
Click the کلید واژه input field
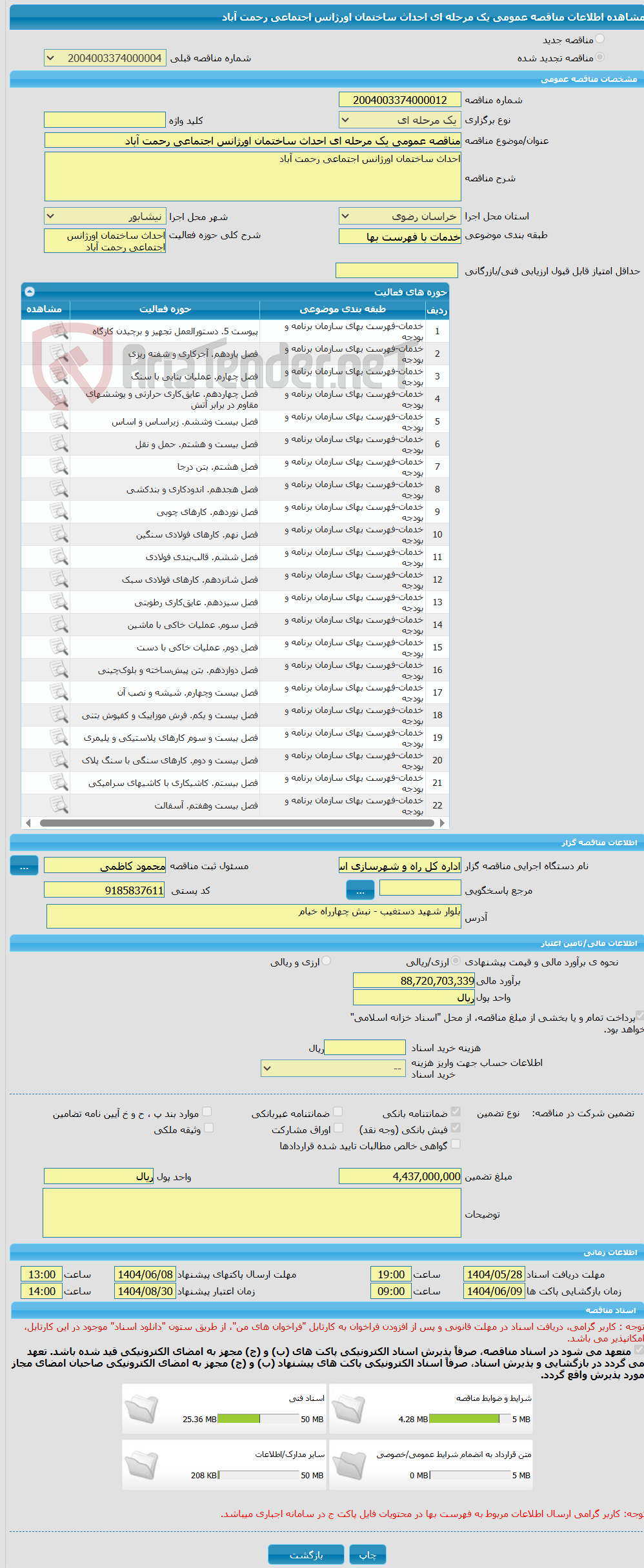[x=105, y=120]
